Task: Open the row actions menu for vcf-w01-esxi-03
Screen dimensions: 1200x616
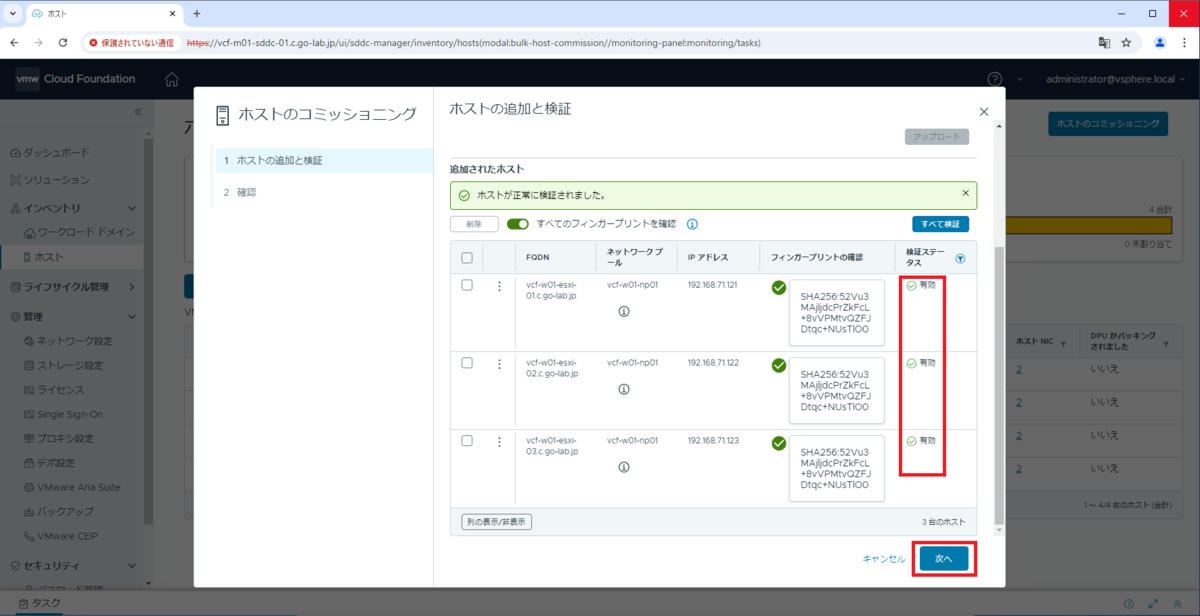Action: (499, 441)
